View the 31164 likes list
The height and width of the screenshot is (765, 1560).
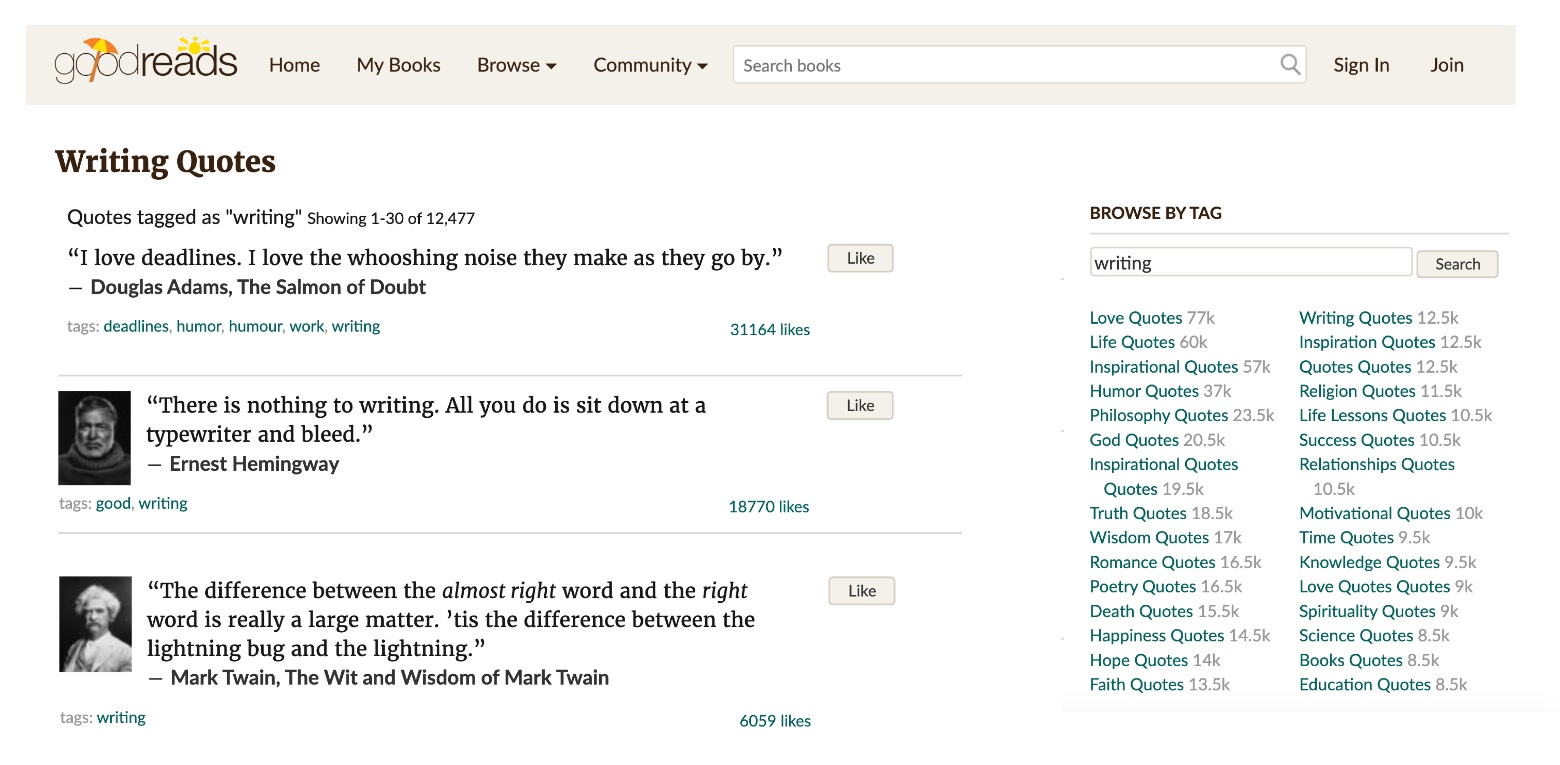pos(770,329)
